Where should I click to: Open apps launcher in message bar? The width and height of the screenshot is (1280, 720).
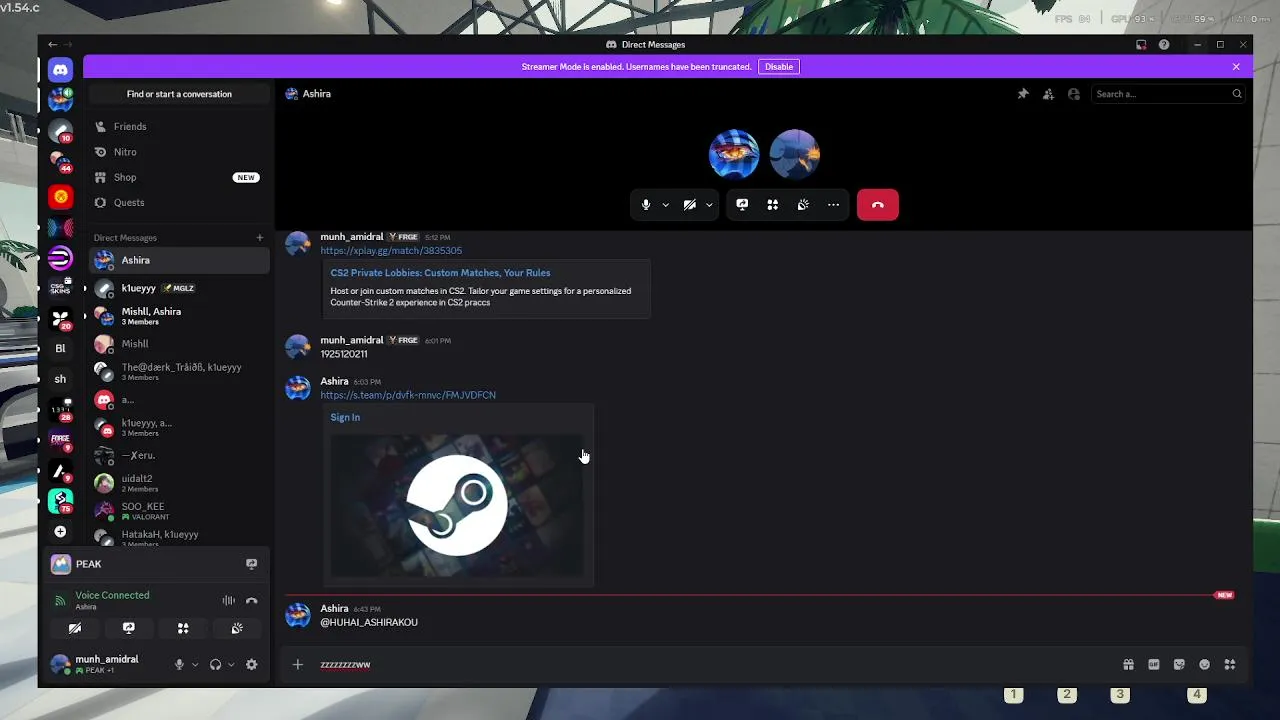[x=1230, y=665]
